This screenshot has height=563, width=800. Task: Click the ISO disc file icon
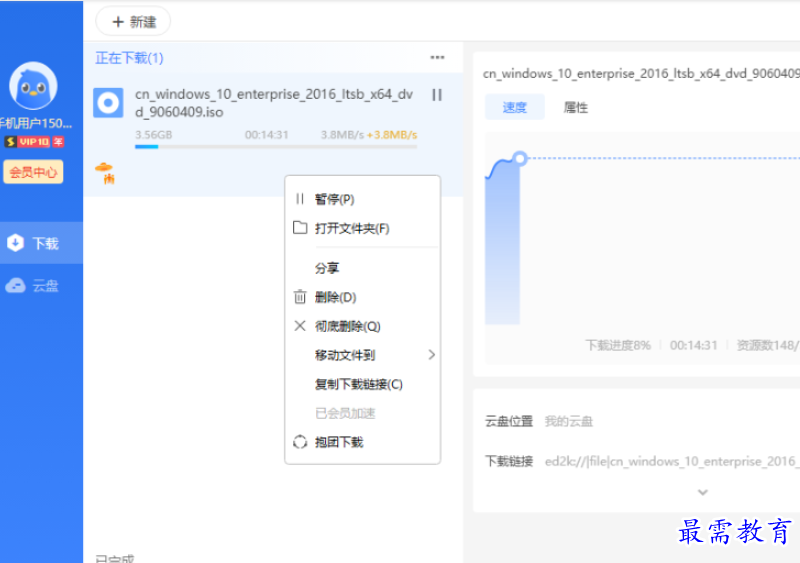(x=108, y=103)
